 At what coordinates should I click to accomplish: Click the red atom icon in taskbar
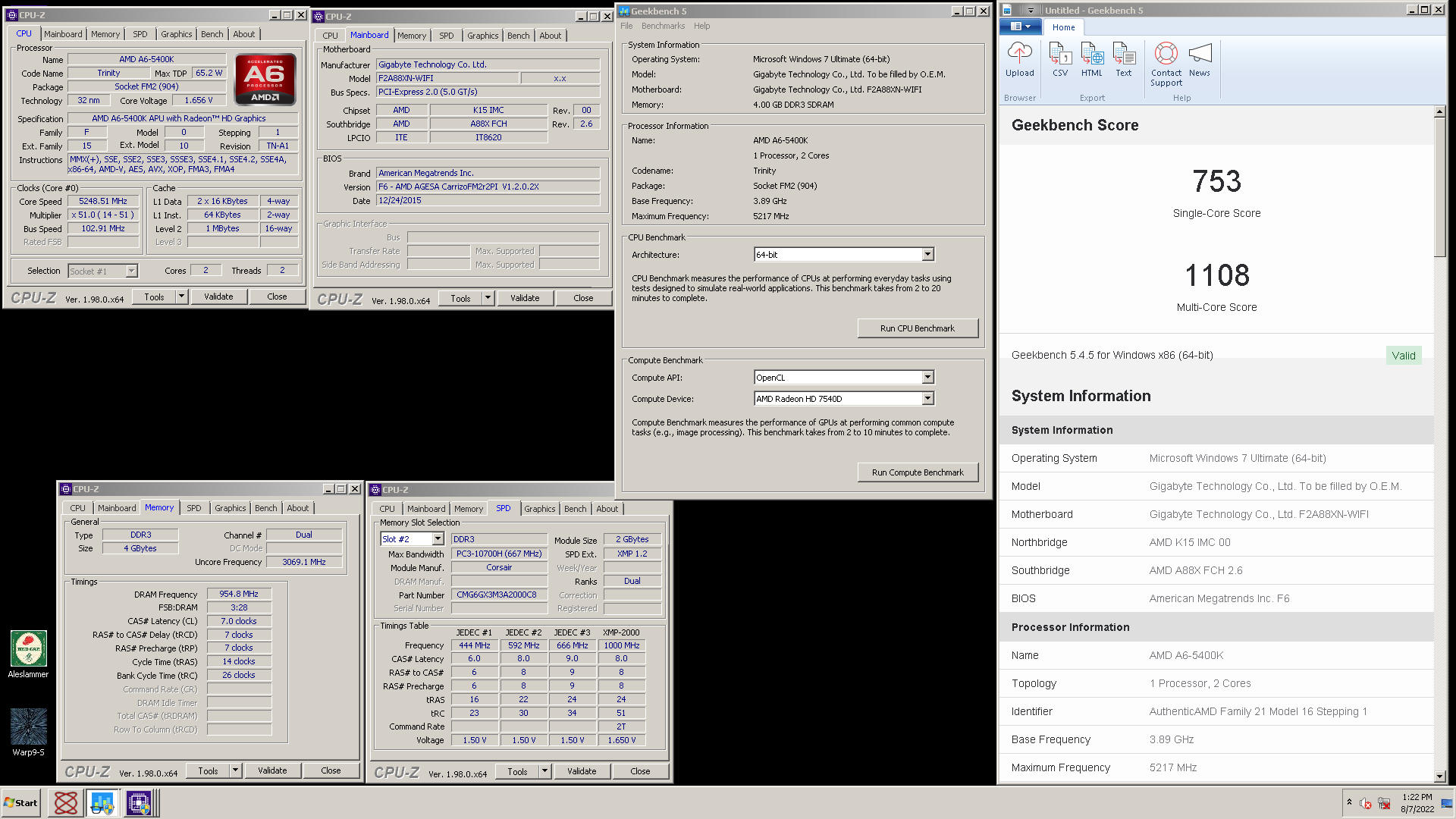(66, 803)
